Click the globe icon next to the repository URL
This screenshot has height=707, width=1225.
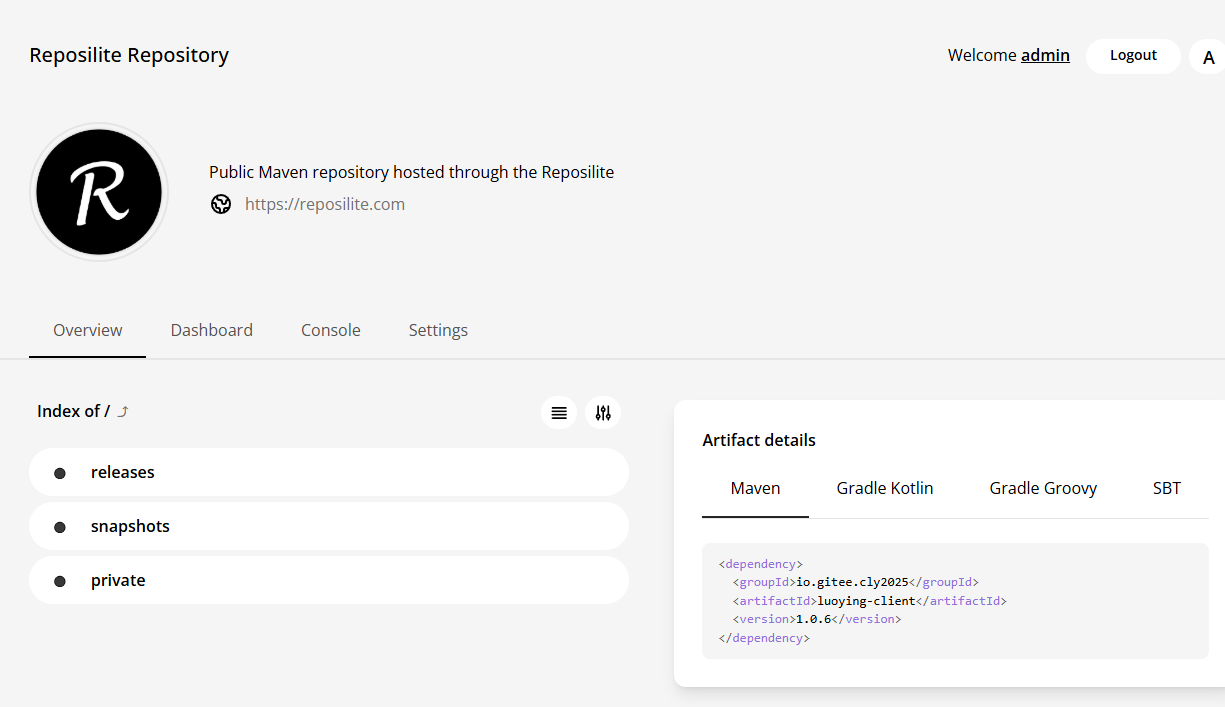pyautogui.click(x=221, y=204)
